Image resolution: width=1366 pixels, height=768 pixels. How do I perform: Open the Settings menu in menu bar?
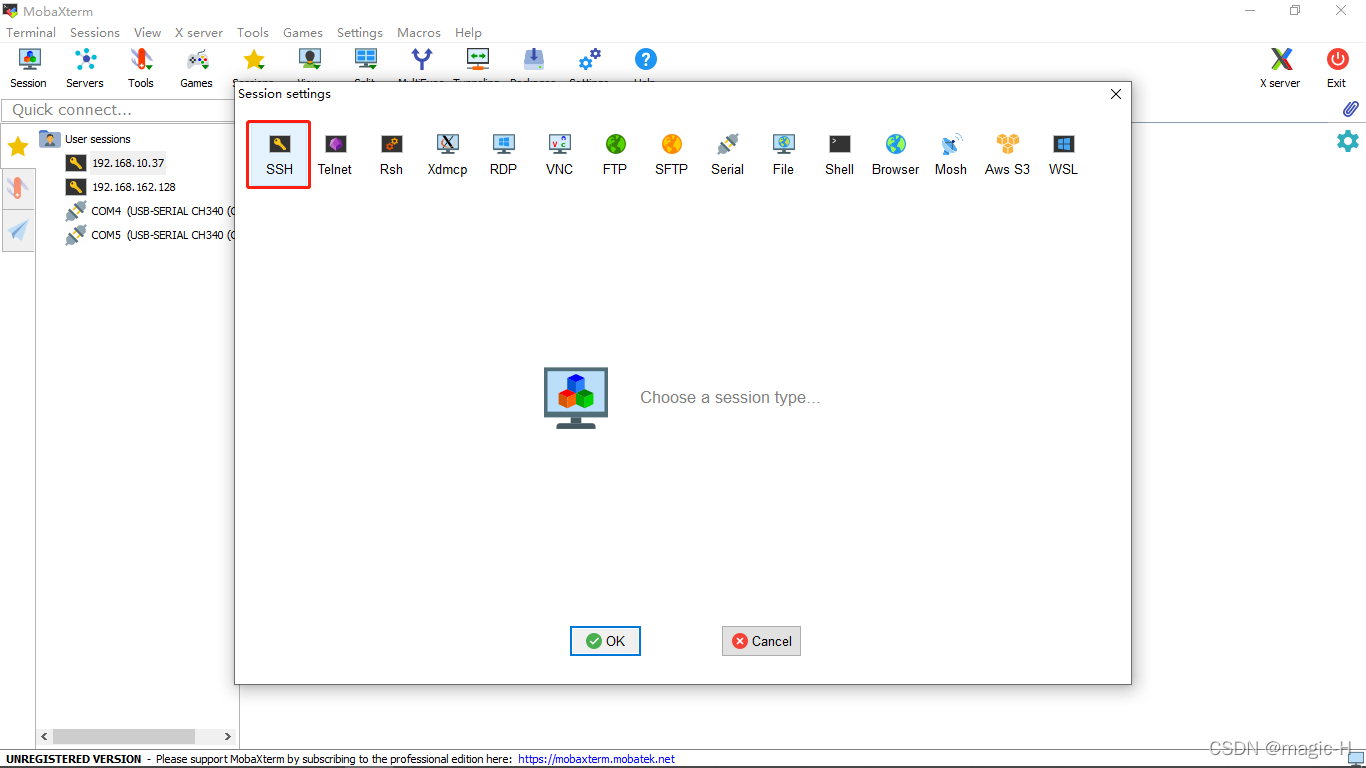360,32
